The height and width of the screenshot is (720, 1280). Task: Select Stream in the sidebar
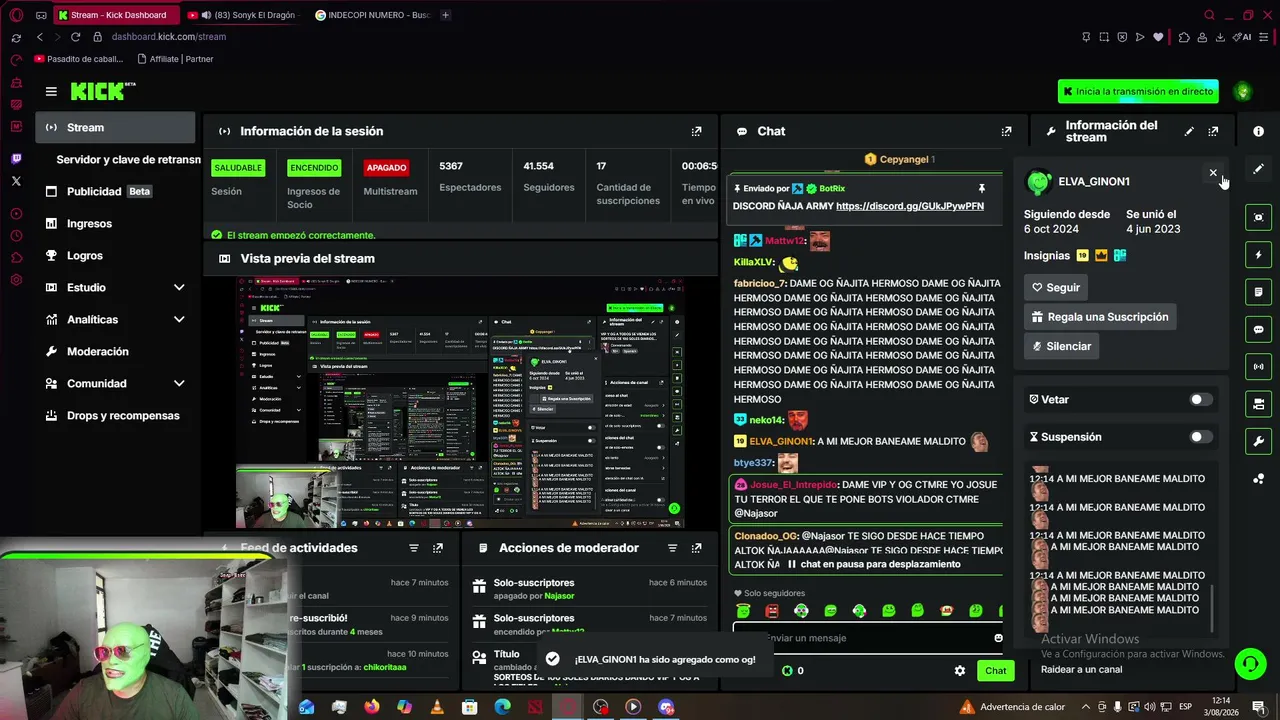pos(115,127)
